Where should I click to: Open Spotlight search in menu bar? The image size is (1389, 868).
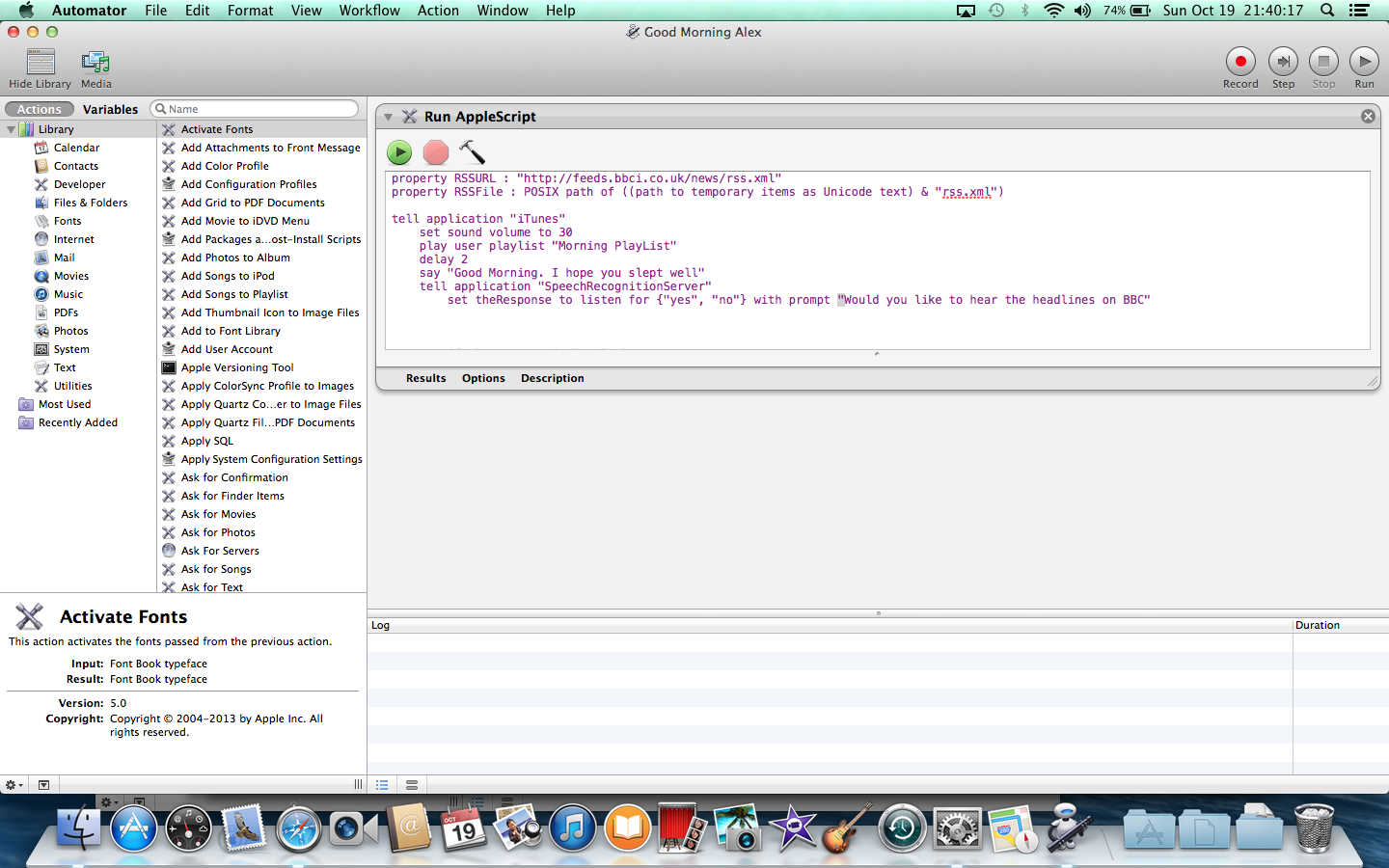[x=1327, y=11]
